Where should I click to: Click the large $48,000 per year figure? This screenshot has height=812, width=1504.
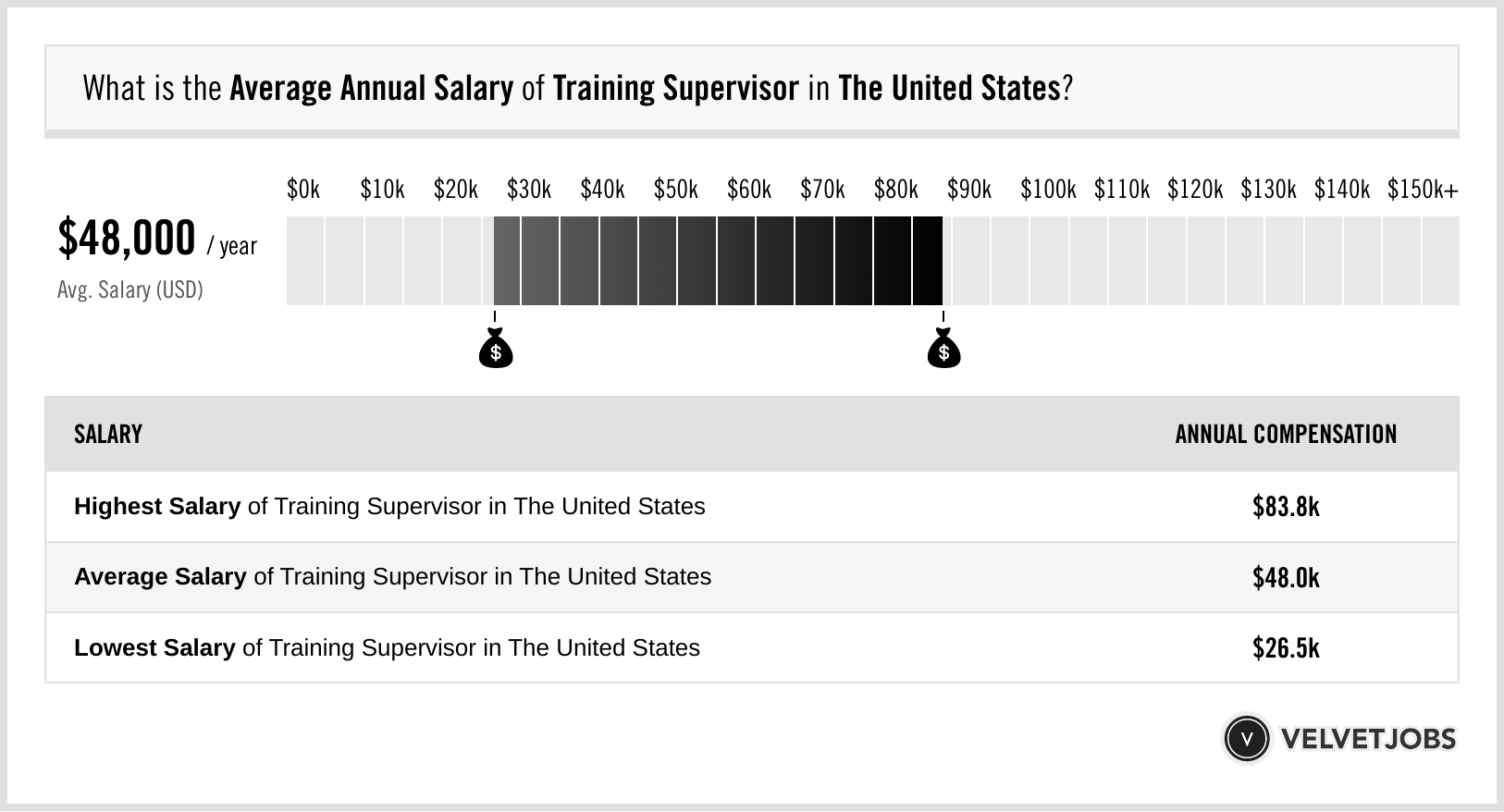point(128,239)
